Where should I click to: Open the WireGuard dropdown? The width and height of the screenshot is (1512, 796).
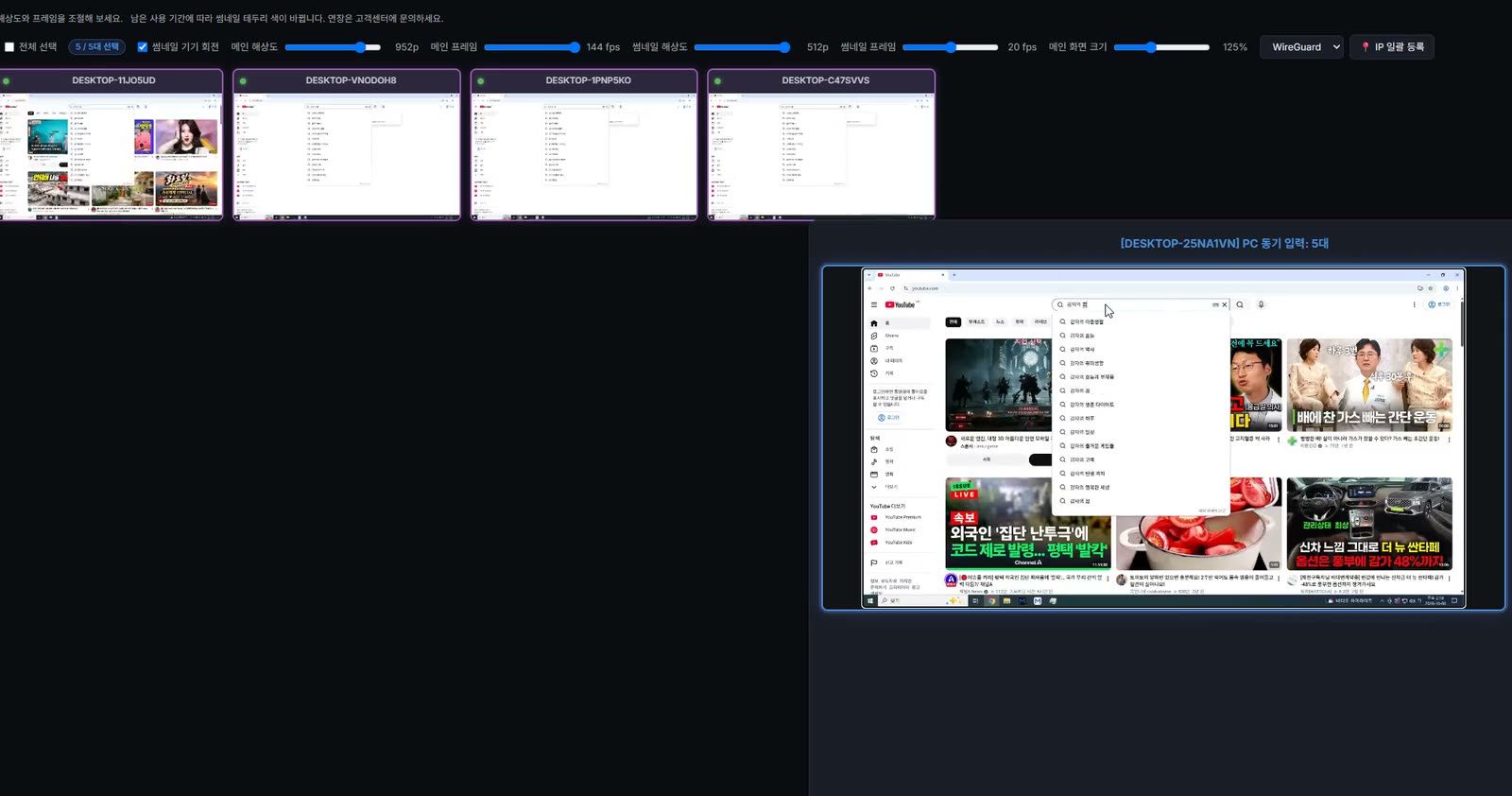1301,47
